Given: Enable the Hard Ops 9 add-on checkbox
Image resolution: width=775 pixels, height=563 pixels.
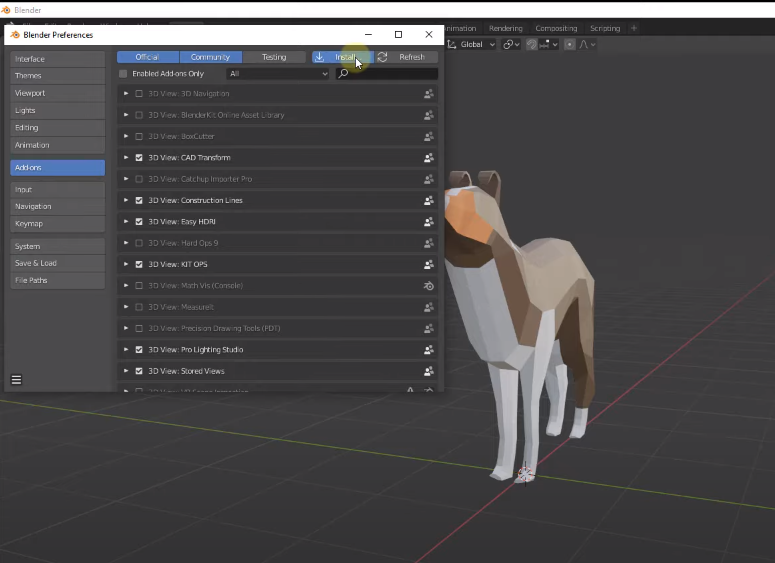Looking at the screenshot, I should click(x=139, y=243).
